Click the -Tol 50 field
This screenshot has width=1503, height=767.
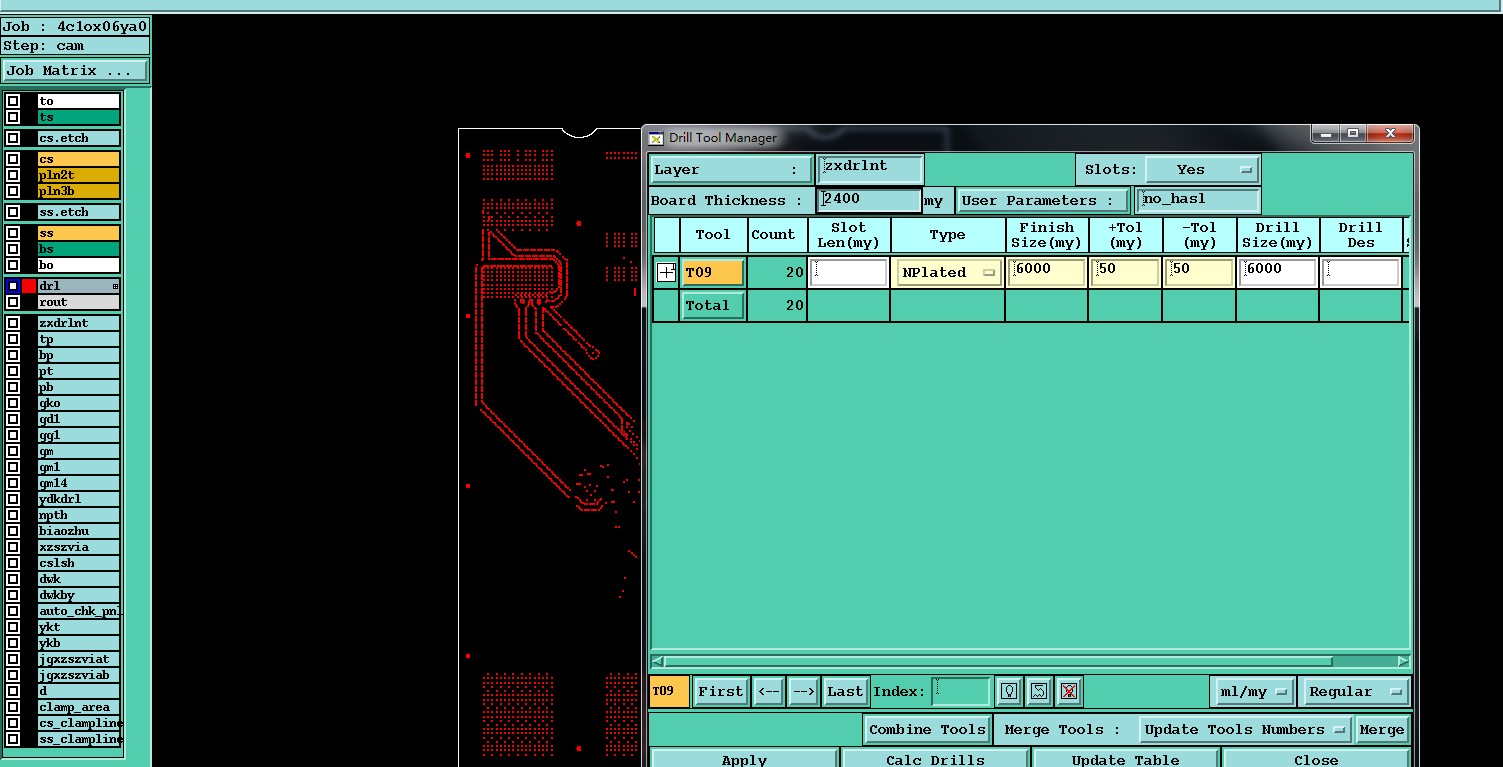click(1199, 272)
